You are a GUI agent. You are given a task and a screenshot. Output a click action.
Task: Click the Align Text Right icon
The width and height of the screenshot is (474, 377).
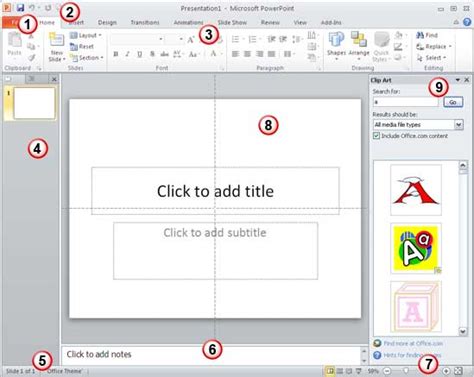point(260,54)
